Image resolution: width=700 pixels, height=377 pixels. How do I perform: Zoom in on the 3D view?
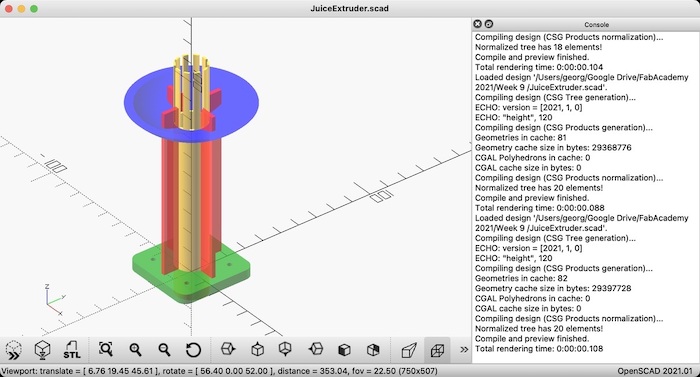tap(135, 350)
